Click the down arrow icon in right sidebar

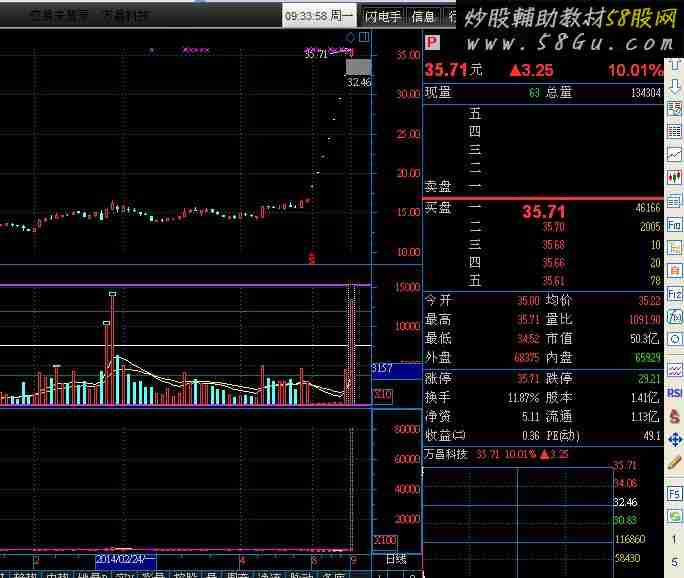pos(675,86)
